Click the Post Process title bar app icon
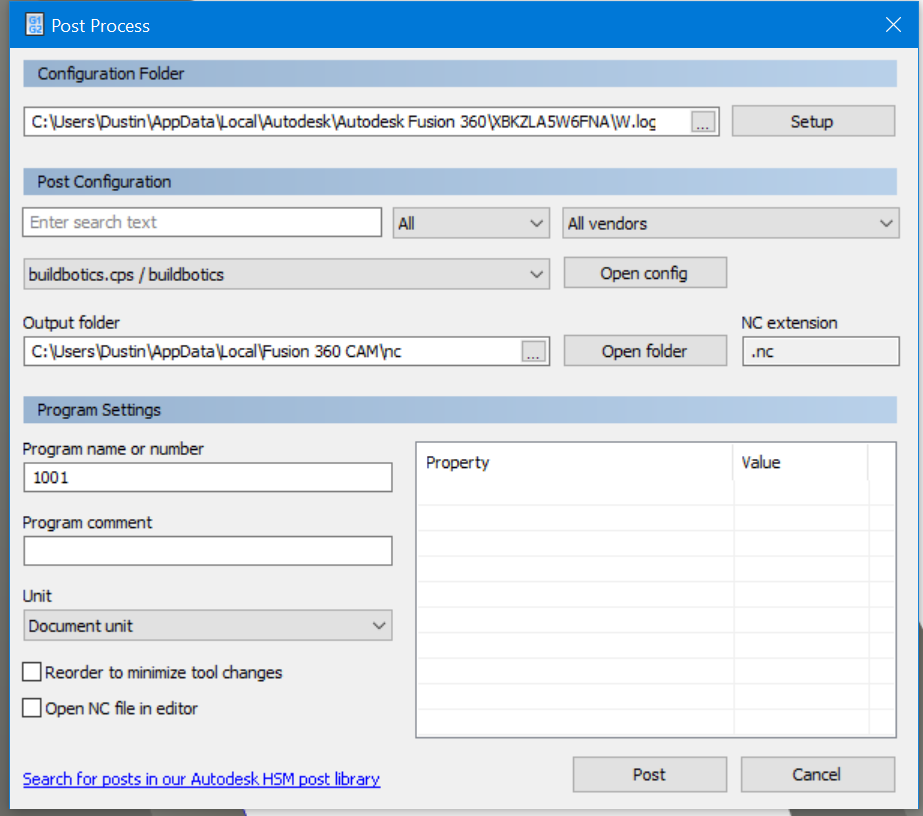 click(34, 25)
